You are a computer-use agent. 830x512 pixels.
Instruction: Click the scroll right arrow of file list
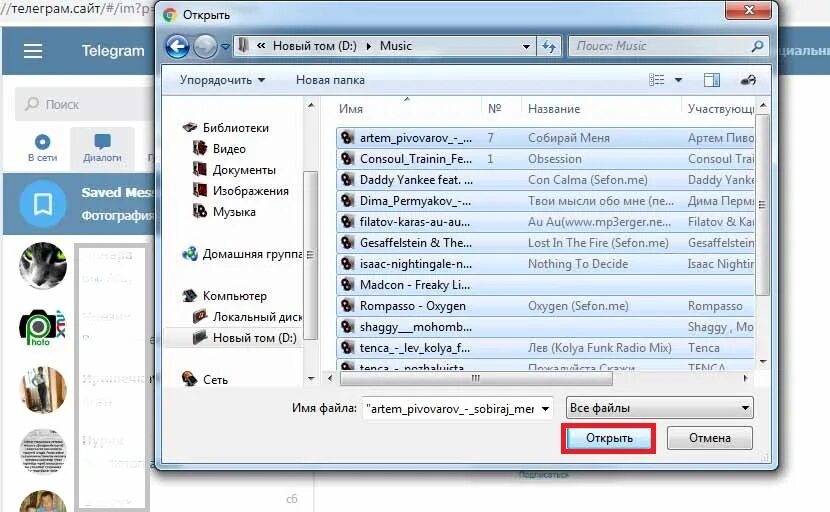click(x=745, y=378)
